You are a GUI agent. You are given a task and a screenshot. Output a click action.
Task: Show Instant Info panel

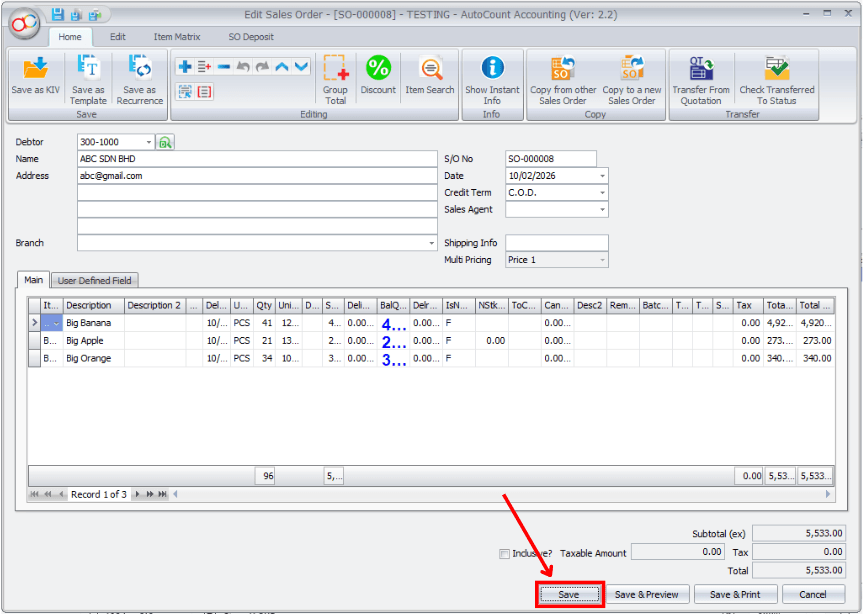coord(492,70)
